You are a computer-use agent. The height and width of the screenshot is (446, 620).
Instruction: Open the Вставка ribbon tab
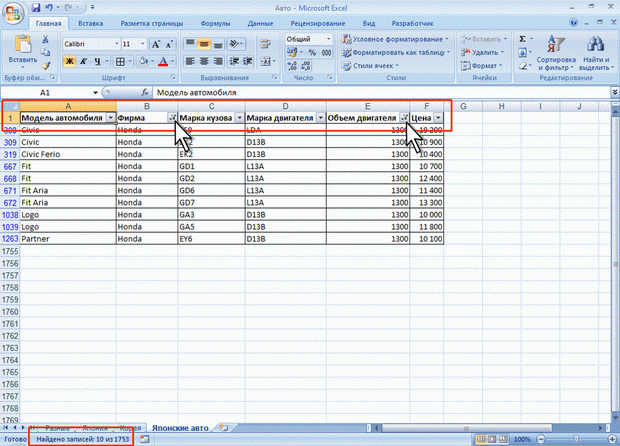pos(91,23)
